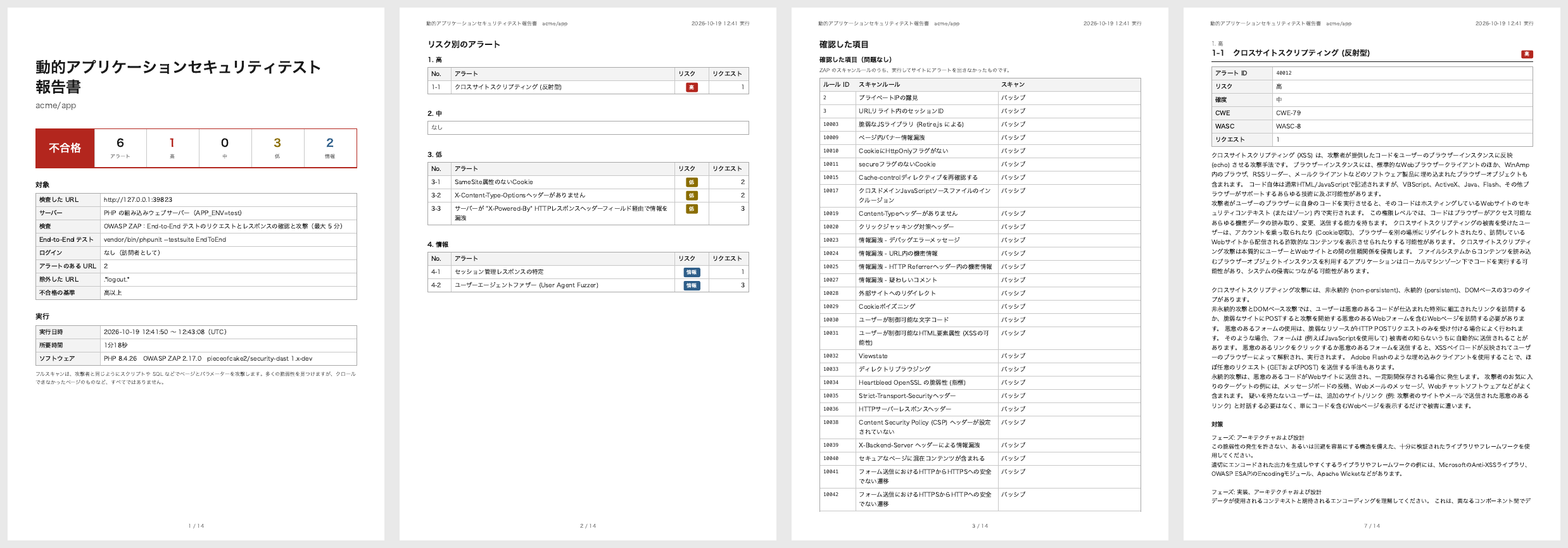Click the 低 badge in the X-Powered-By row
The image size is (1568, 548).
pos(692,209)
